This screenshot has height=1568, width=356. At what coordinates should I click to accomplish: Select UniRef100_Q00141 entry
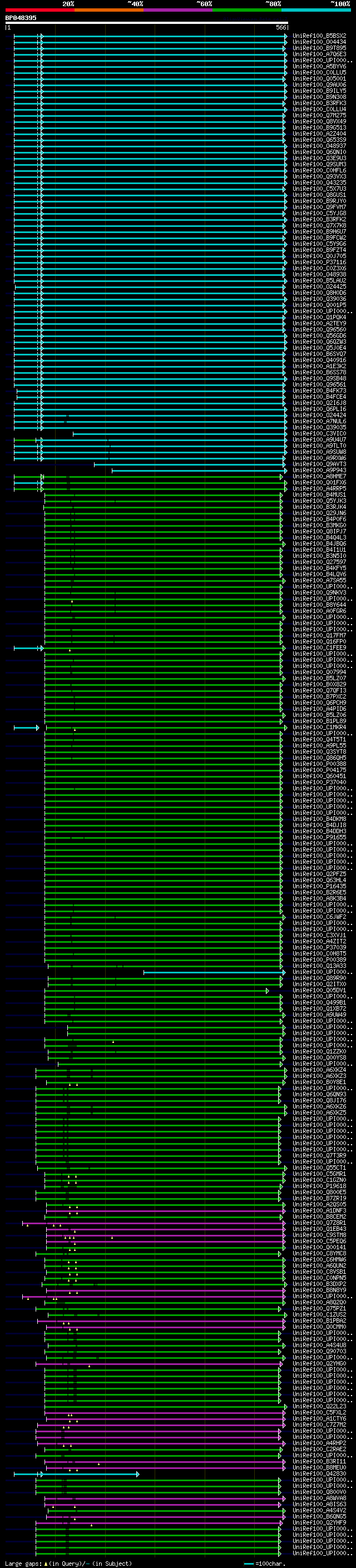point(319,1247)
